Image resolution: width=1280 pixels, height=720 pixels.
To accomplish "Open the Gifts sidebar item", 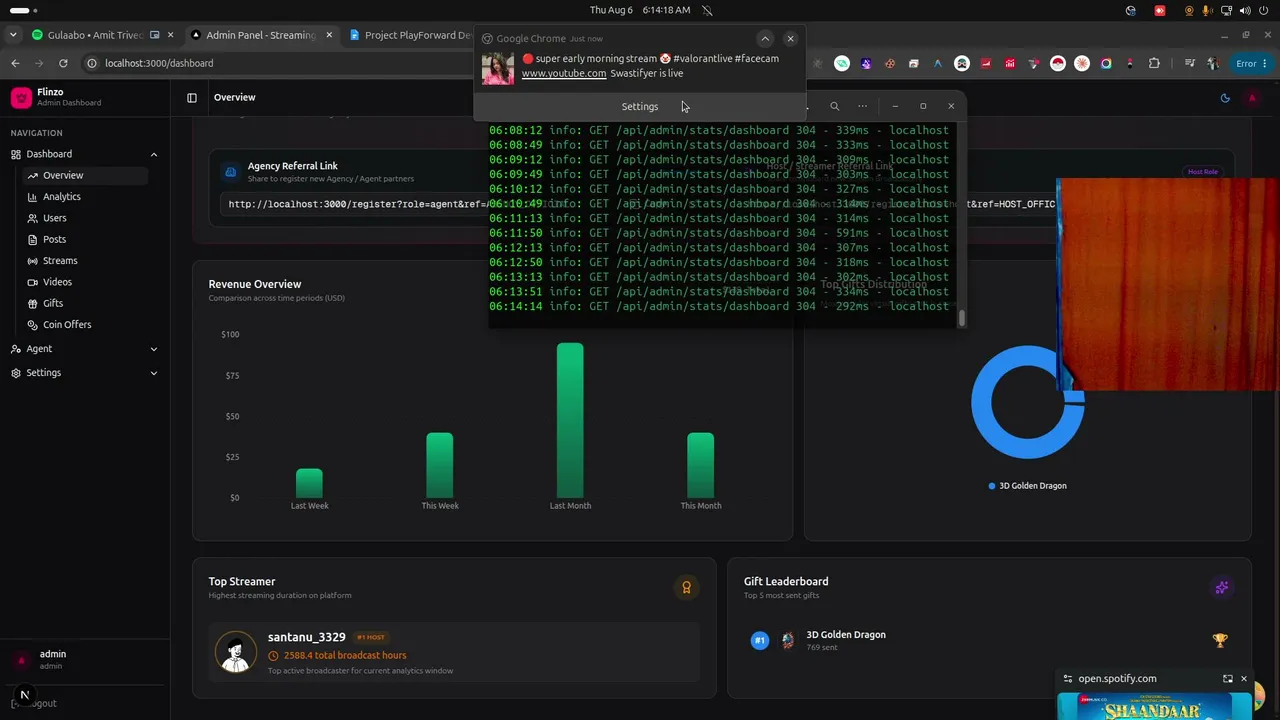I will [x=85, y=303].
